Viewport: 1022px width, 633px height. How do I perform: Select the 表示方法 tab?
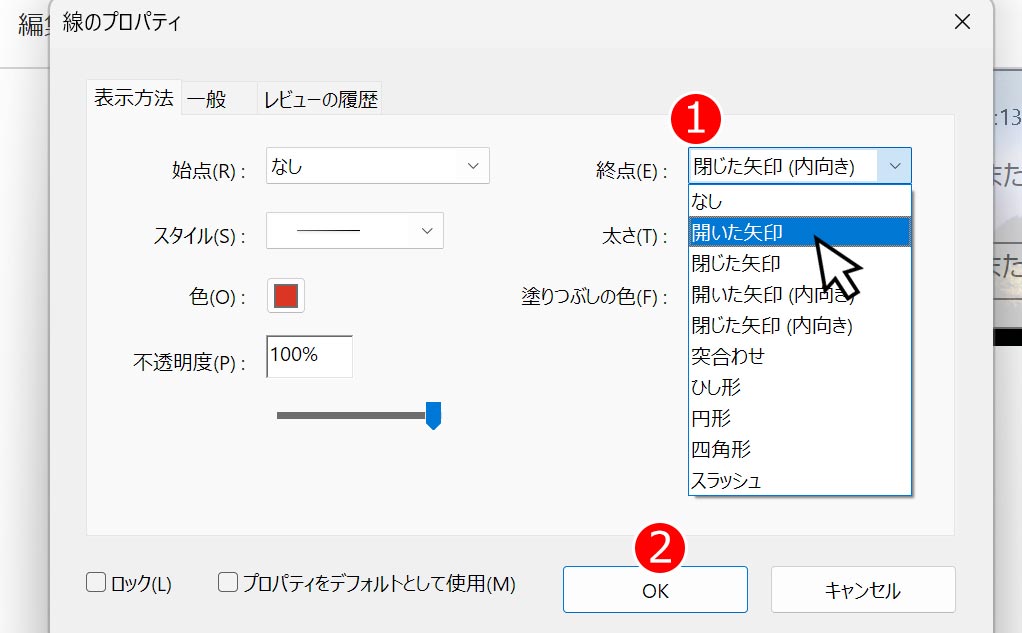[x=133, y=99]
